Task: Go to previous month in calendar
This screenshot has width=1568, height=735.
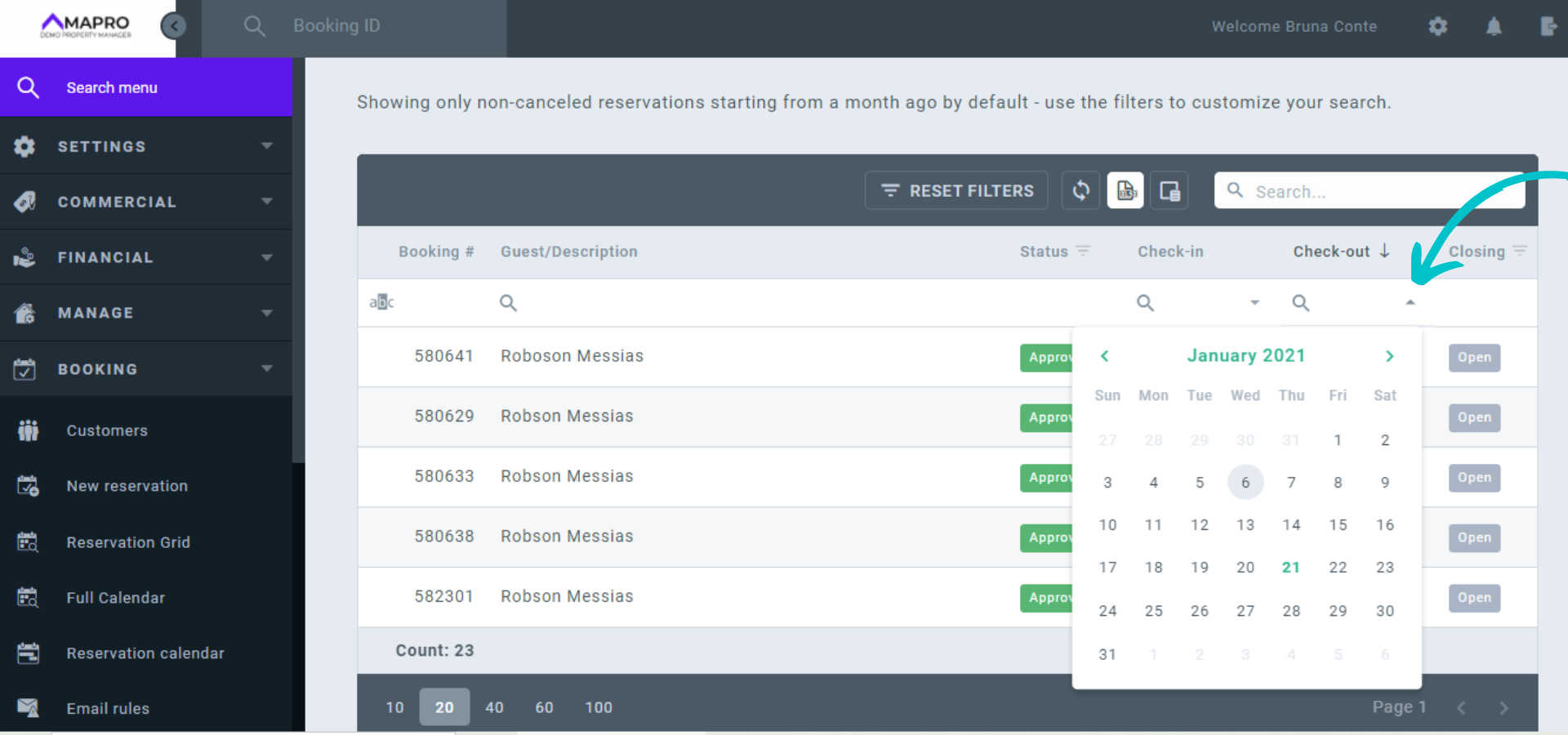Action: 1105,356
